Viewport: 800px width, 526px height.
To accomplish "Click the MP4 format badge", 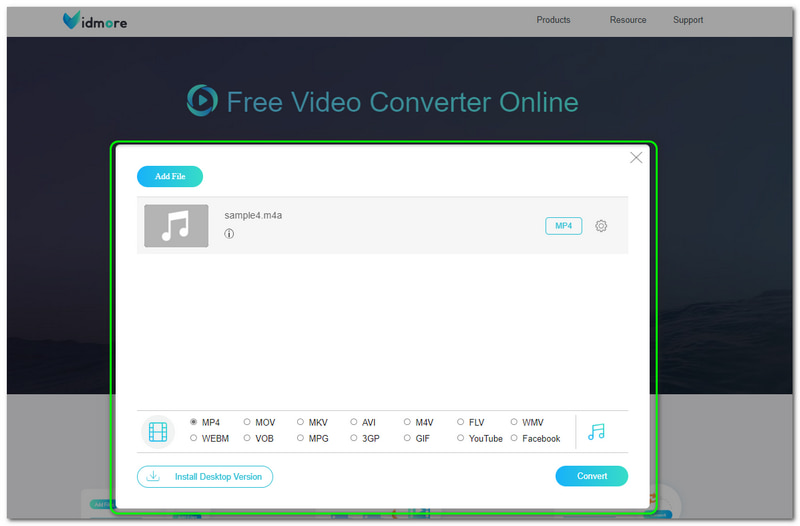I will [x=563, y=226].
